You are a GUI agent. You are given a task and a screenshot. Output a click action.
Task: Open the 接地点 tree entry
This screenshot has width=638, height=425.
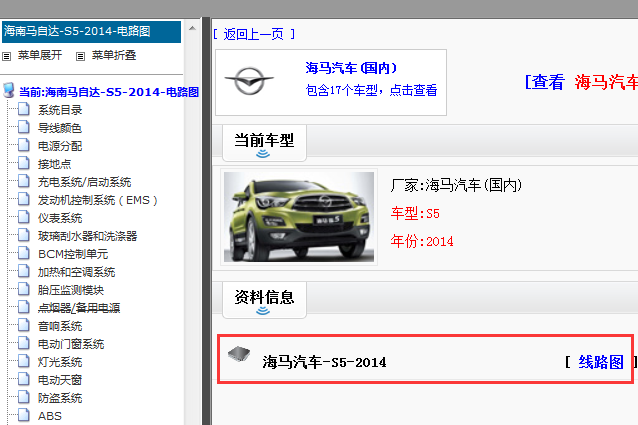click(x=55, y=164)
